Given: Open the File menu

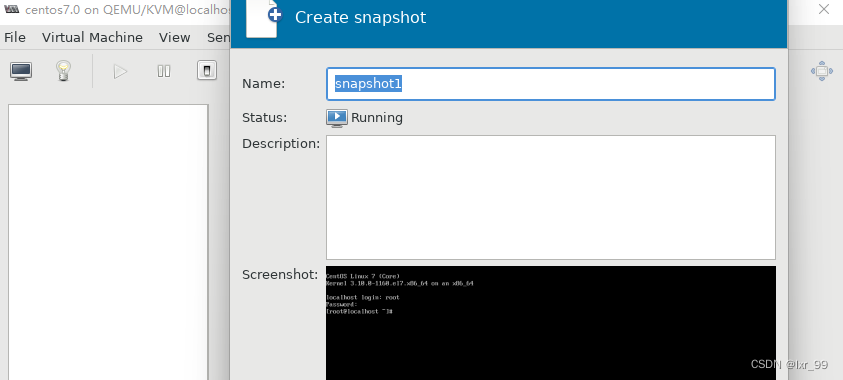Looking at the screenshot, I should (15, 38).
